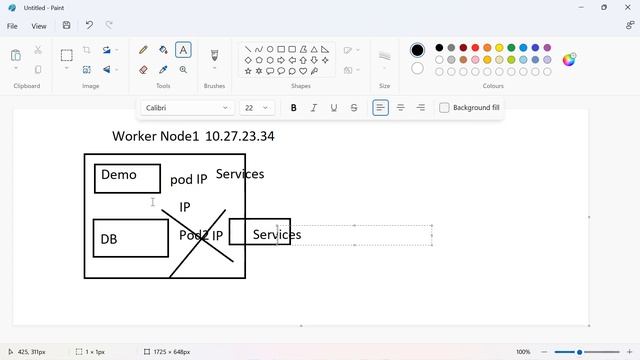Pick the yellow colour swatch

click(499, 48)
